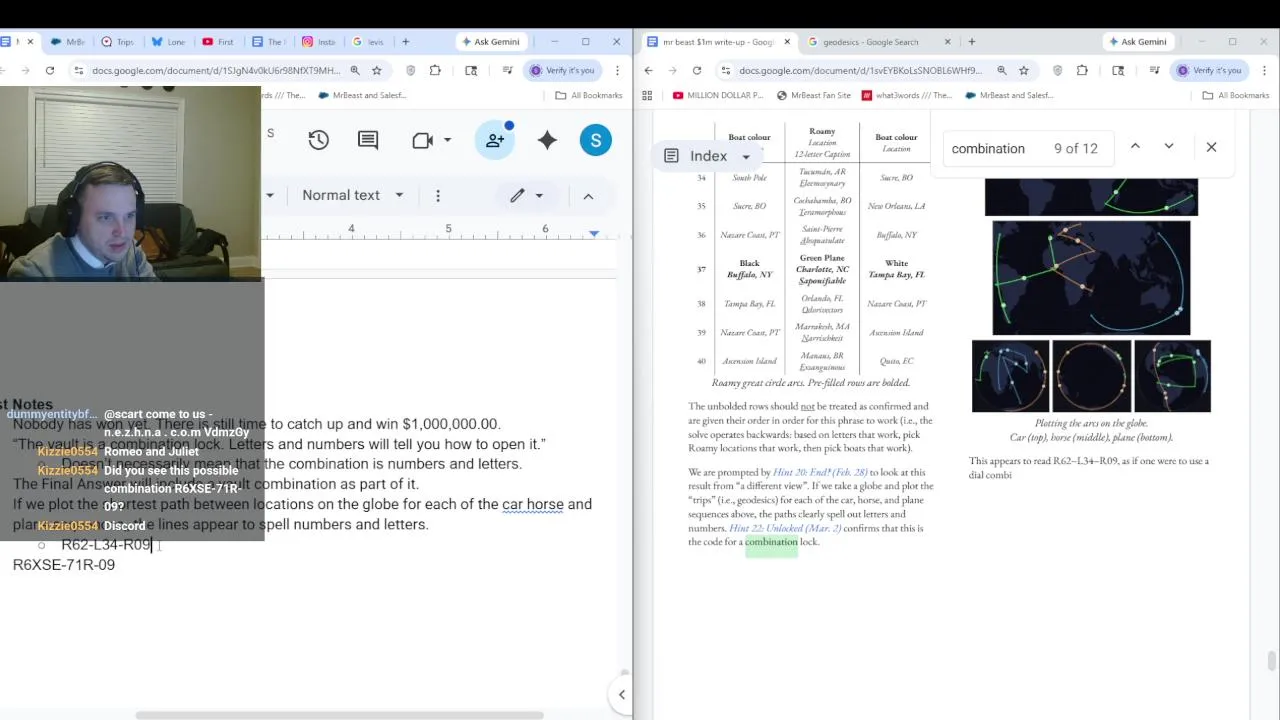
Task: Collapse the Docs toolbar with the up chevron
Action: pyautogui.click(x=588, y=195)
